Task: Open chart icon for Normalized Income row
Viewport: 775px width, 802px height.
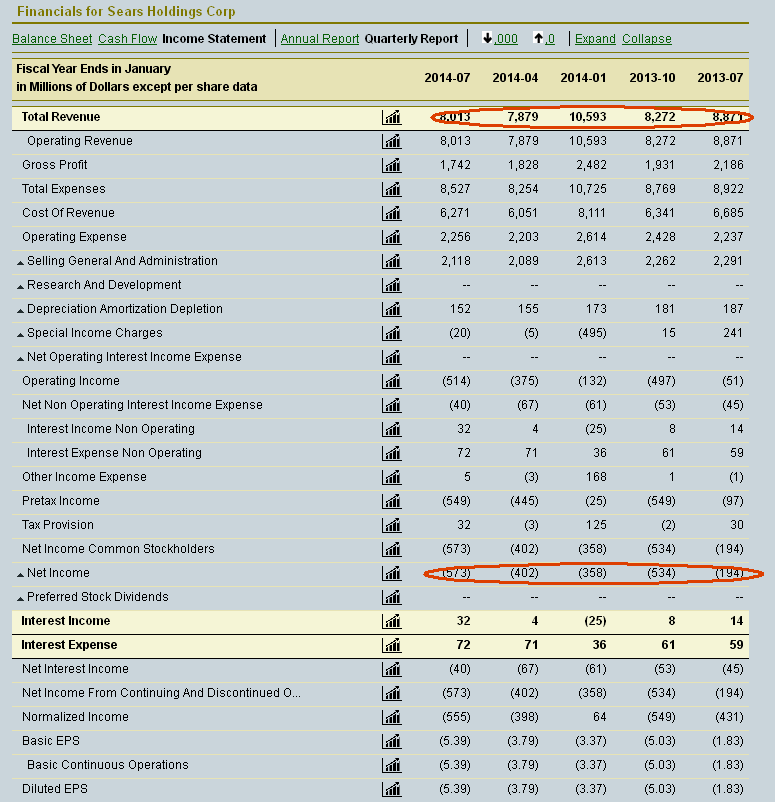Action: click(392, 718)
